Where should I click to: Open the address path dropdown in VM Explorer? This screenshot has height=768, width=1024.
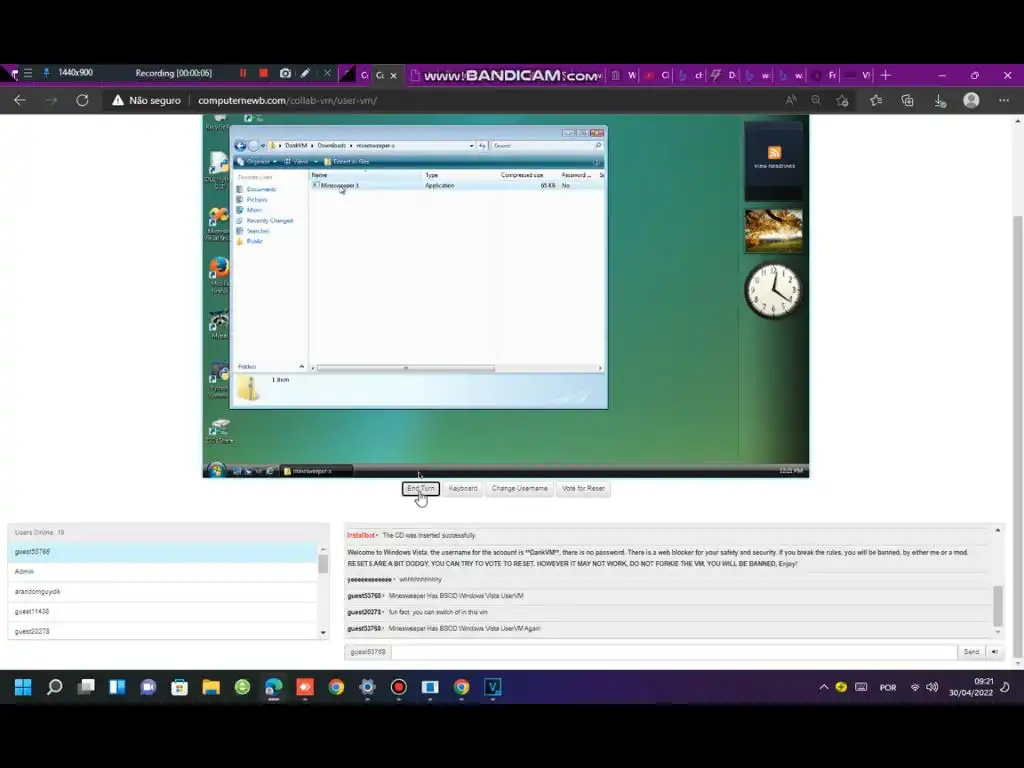[x=472, y=146]
